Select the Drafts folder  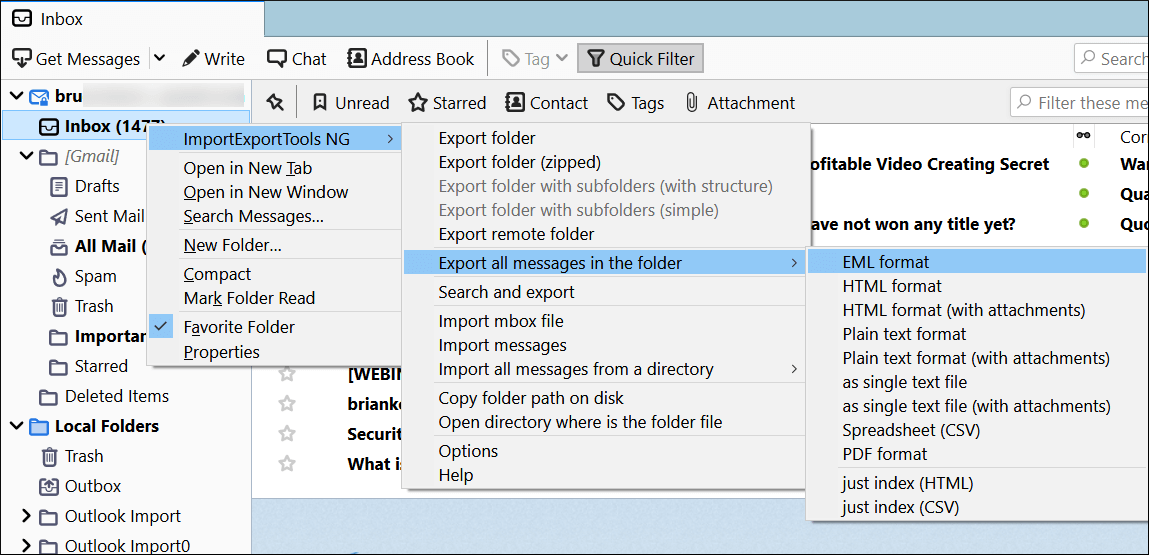[97, 186]
